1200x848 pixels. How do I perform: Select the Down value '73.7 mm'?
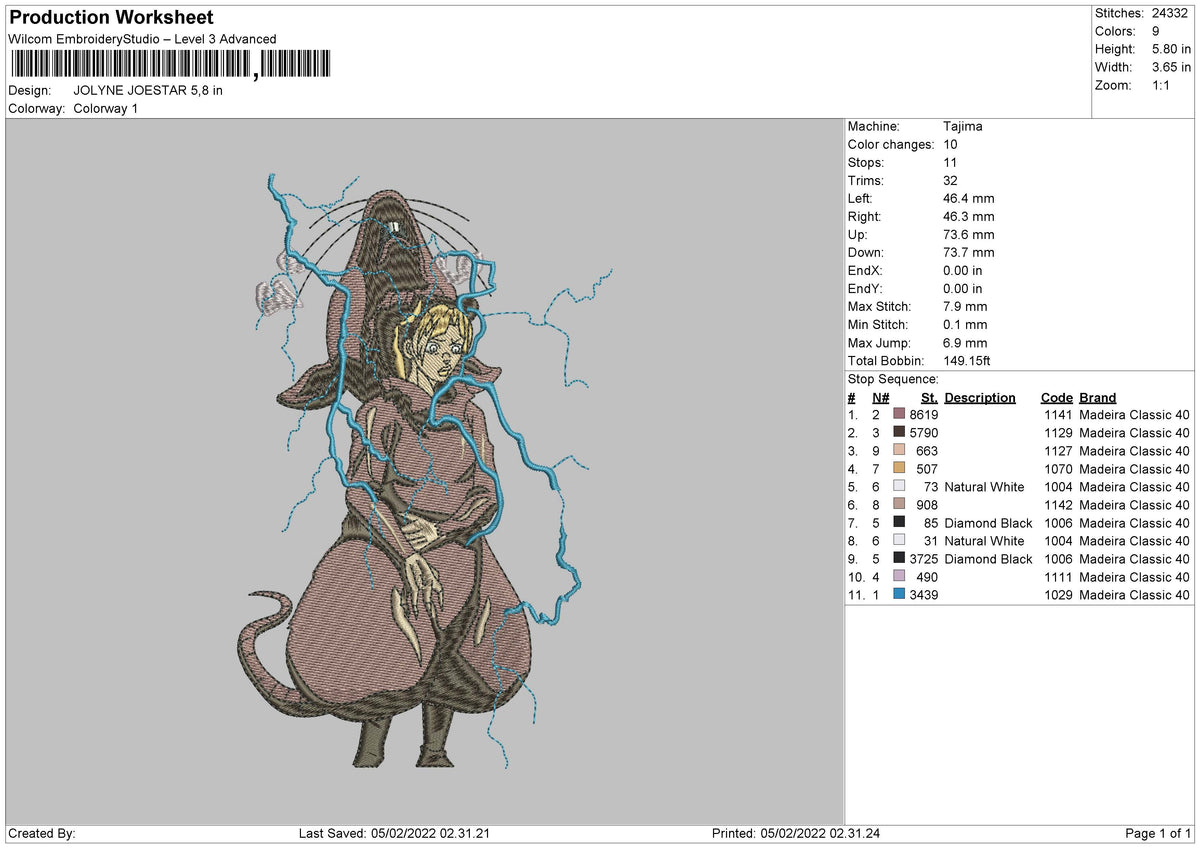pos(969,252)
